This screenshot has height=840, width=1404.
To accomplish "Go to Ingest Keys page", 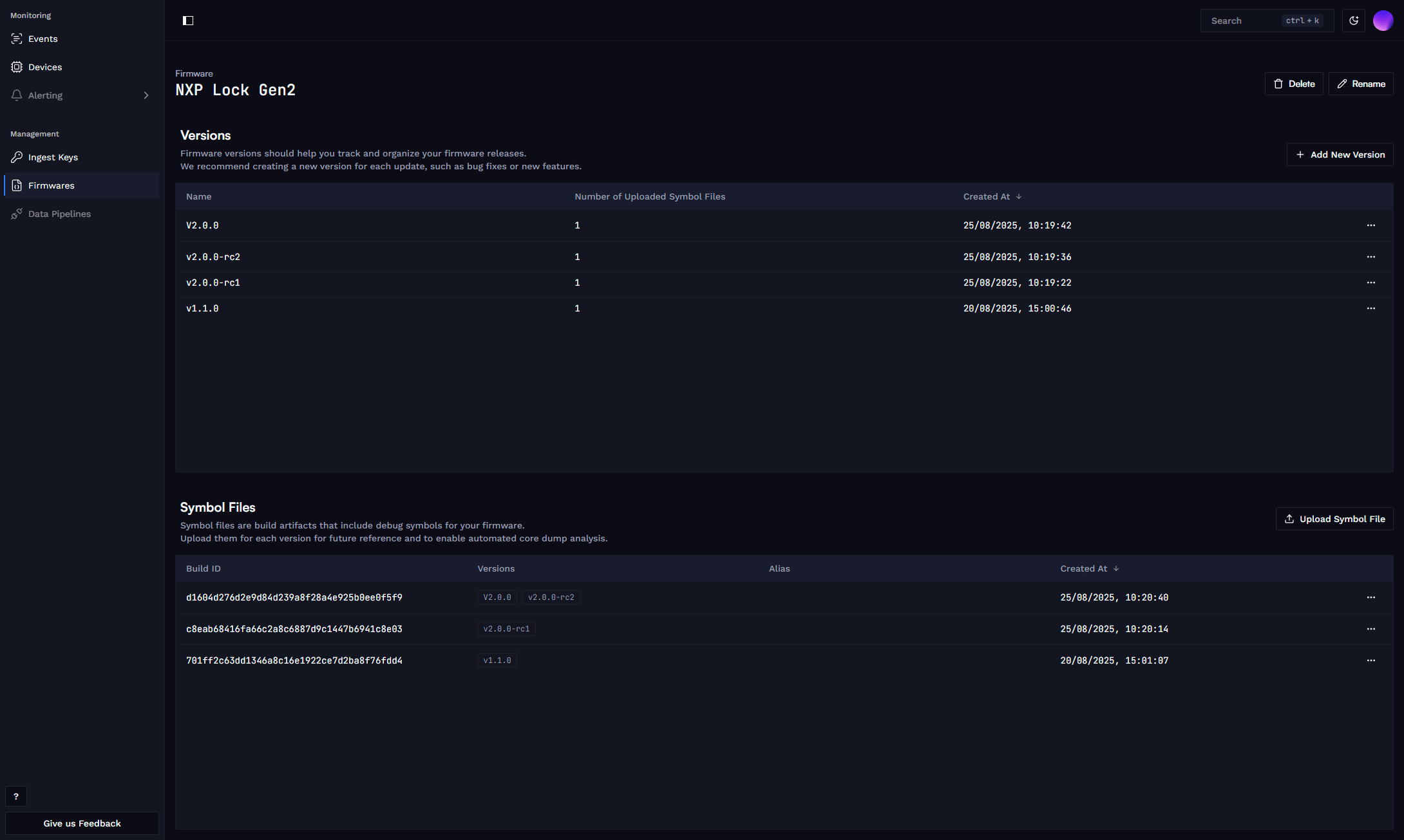I will click(81, 157).
